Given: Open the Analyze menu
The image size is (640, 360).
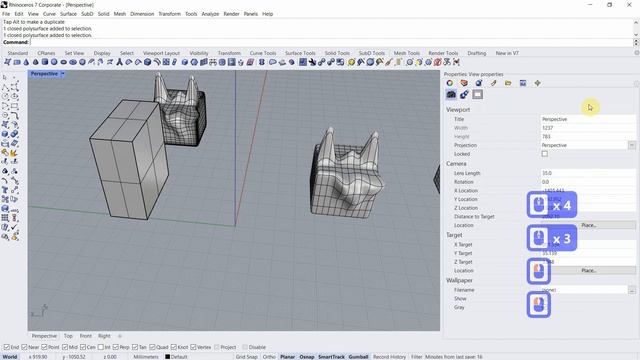Looking at the screenshot, I should coord(210,14).
